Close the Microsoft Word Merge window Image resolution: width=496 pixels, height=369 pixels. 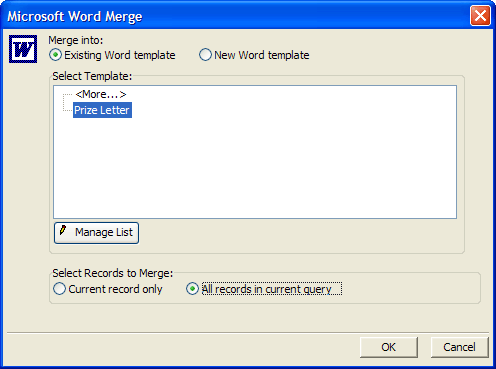(x=480, y=15)
